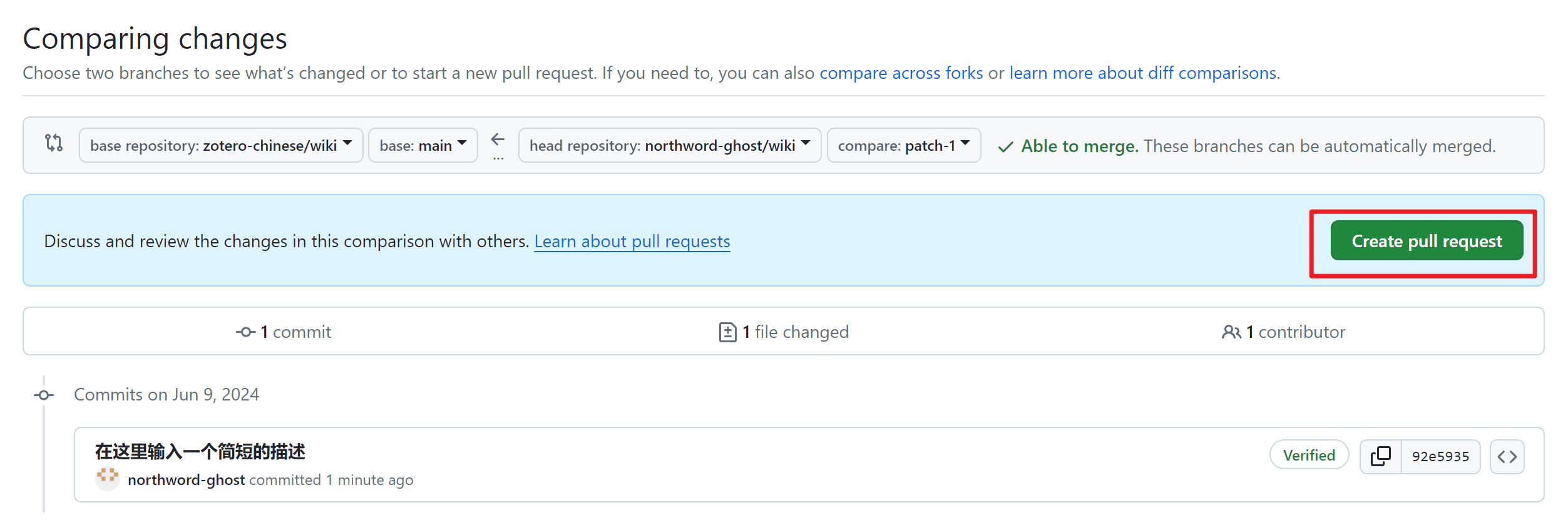Switch to the 1 file changed tab
1568x520 pixels.
tap(784, 332)
